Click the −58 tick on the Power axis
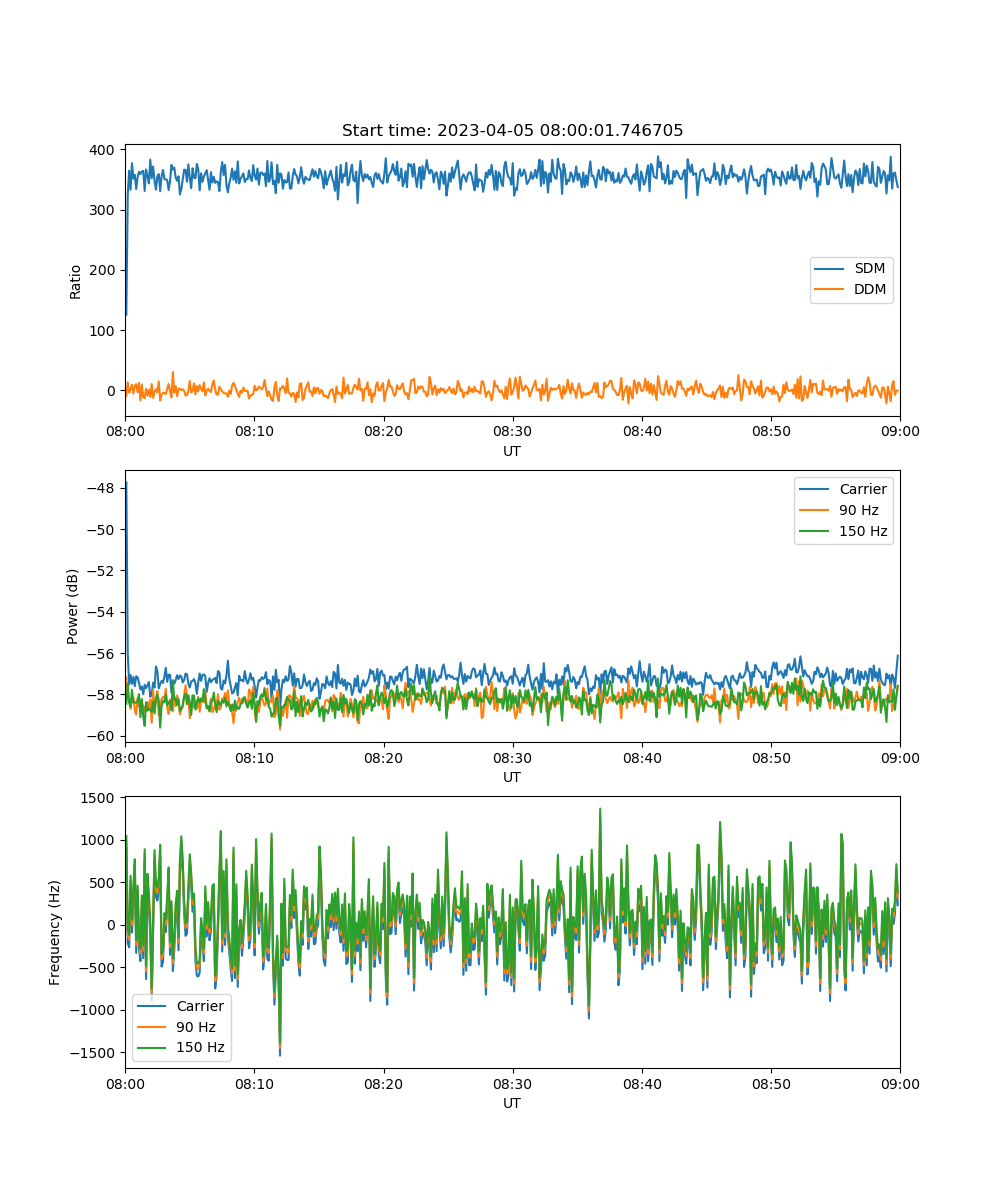Screen dimensions: 1000x1200 pyautogui.click(x=101, y=695)
